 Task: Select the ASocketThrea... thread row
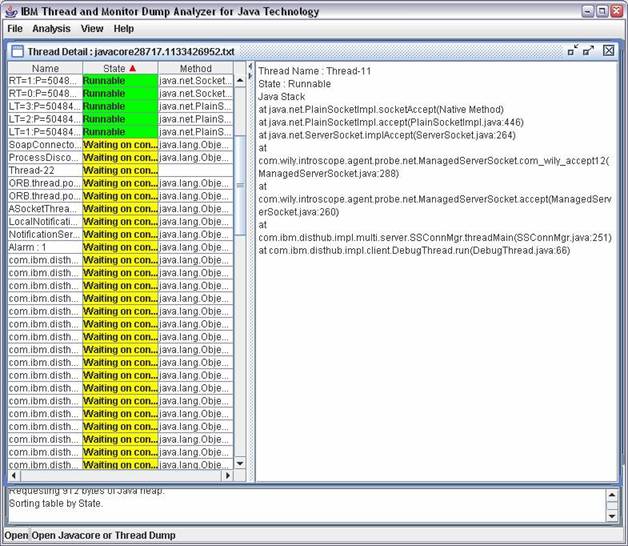coord(121,209)
